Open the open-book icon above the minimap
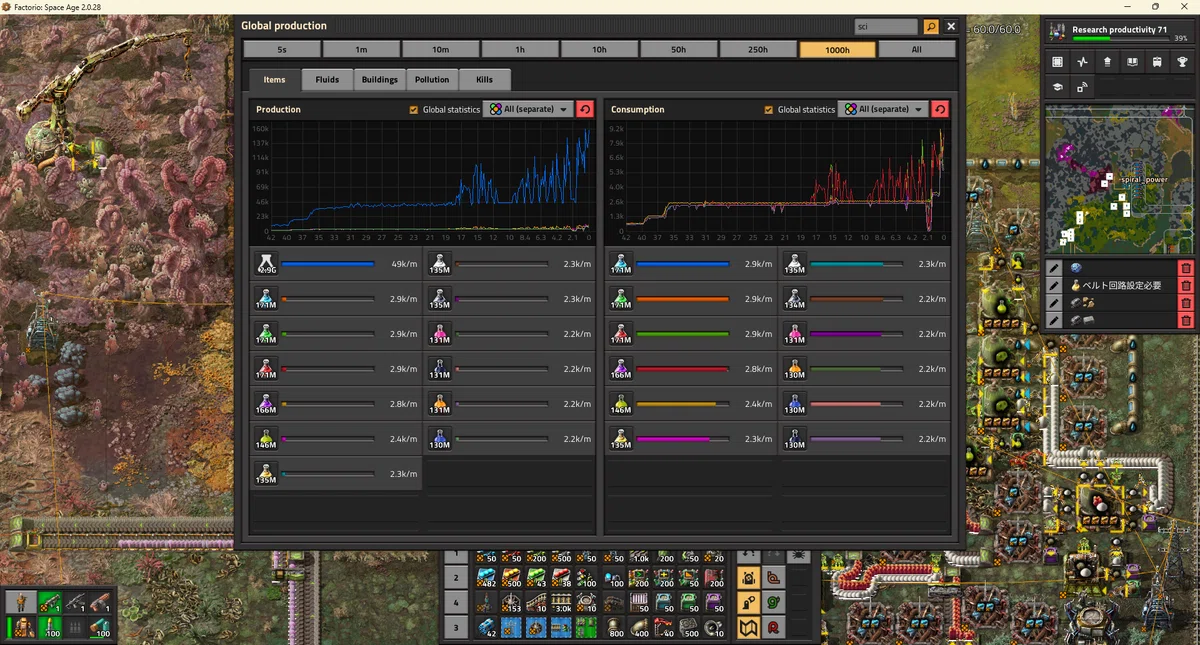The image size is (1200, 645). [1132, 62]
